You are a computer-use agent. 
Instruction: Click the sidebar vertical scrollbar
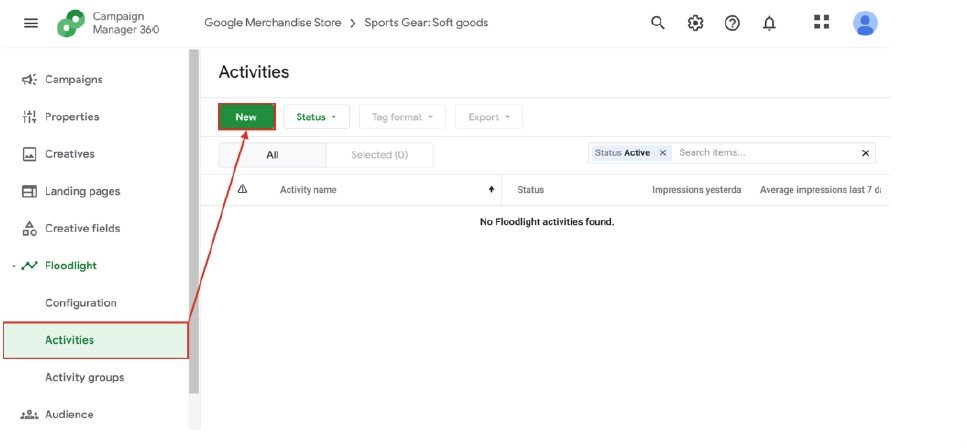[194, 222]
